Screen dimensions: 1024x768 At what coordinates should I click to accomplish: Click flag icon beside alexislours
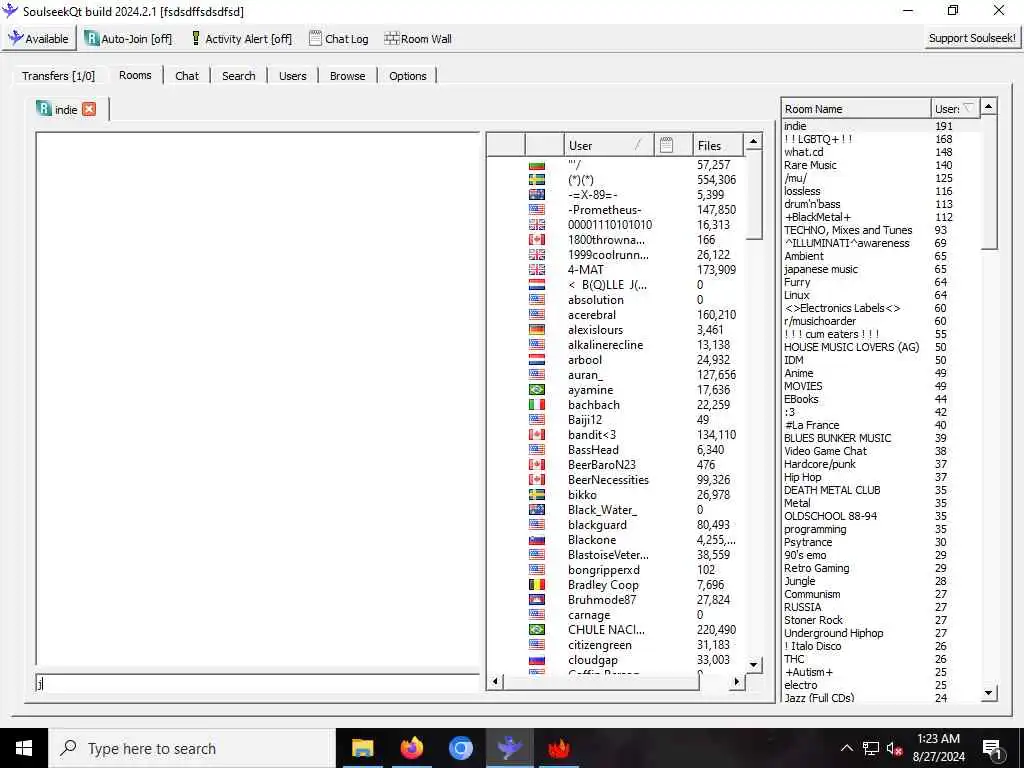(x=537, y=330)
